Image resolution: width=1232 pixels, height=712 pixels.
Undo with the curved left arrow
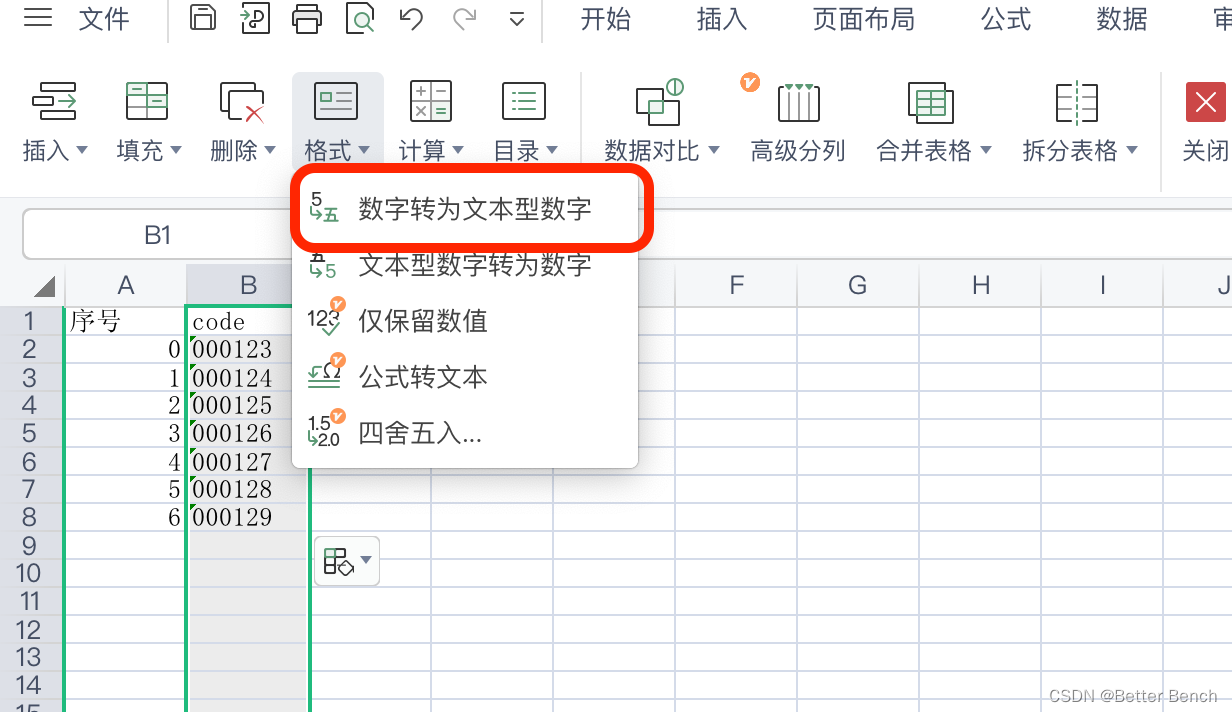pos(411,18)
